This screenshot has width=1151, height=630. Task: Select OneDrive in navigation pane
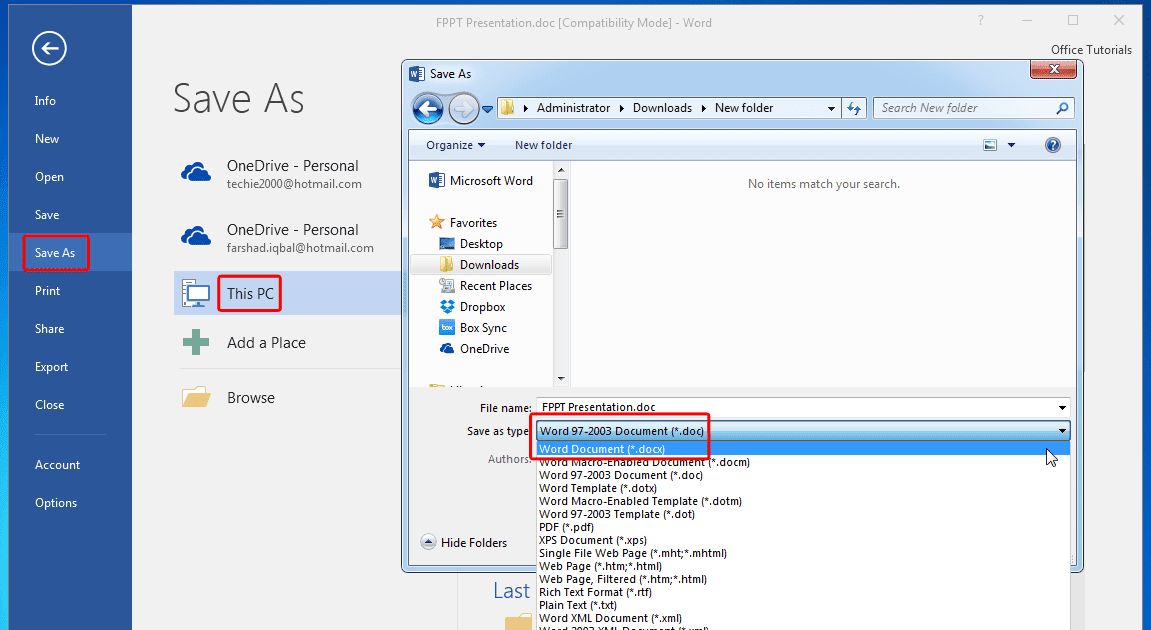(x=475, y=349)
